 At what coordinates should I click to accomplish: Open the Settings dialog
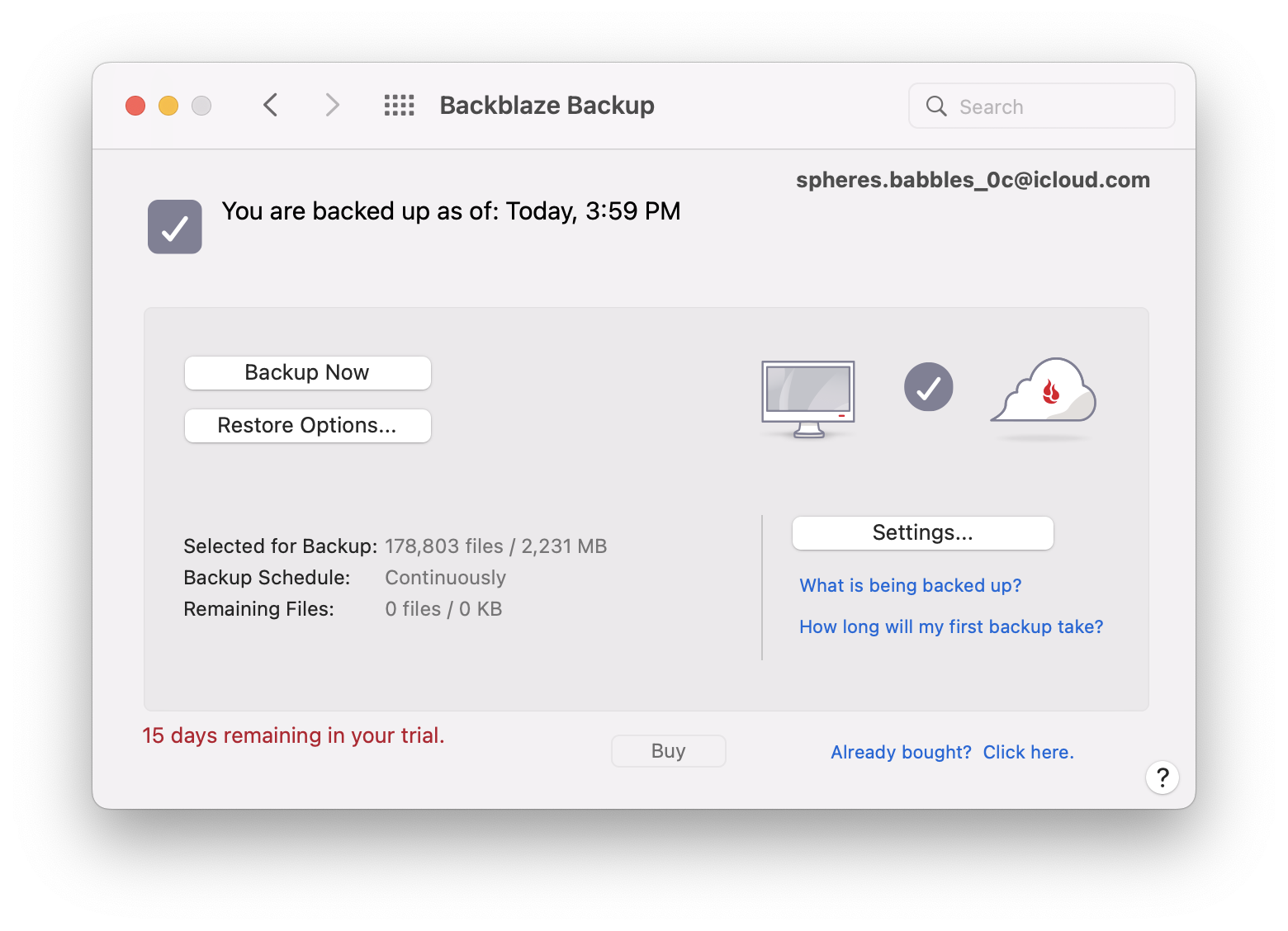pos(922,533)
